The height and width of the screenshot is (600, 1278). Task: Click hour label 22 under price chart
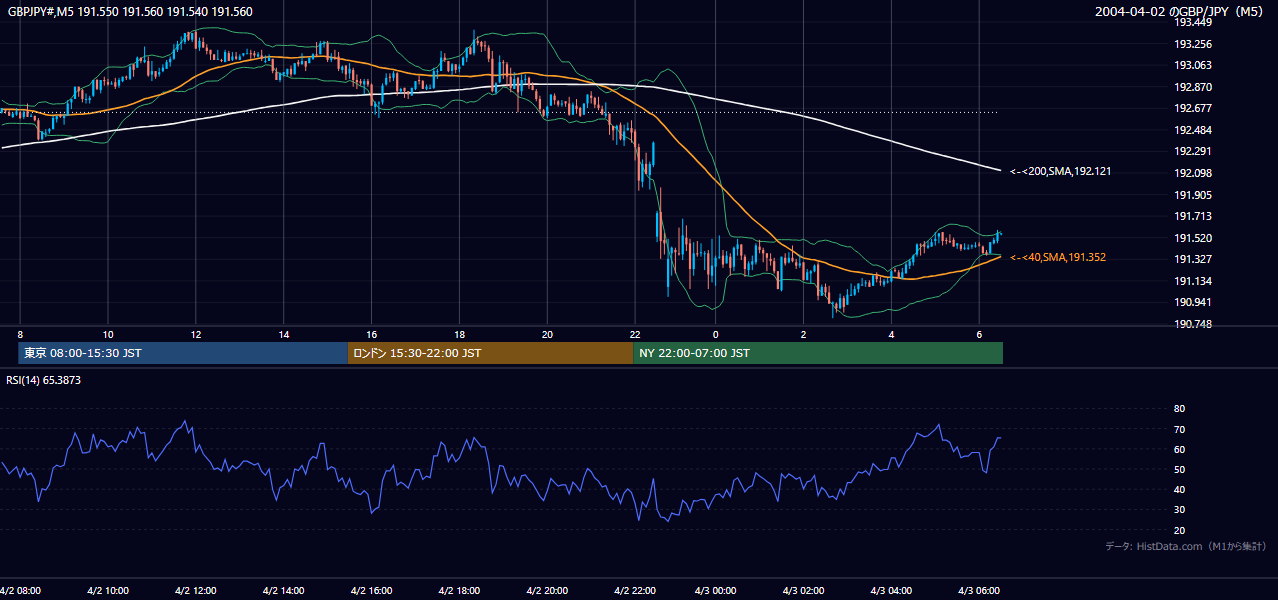634,333
